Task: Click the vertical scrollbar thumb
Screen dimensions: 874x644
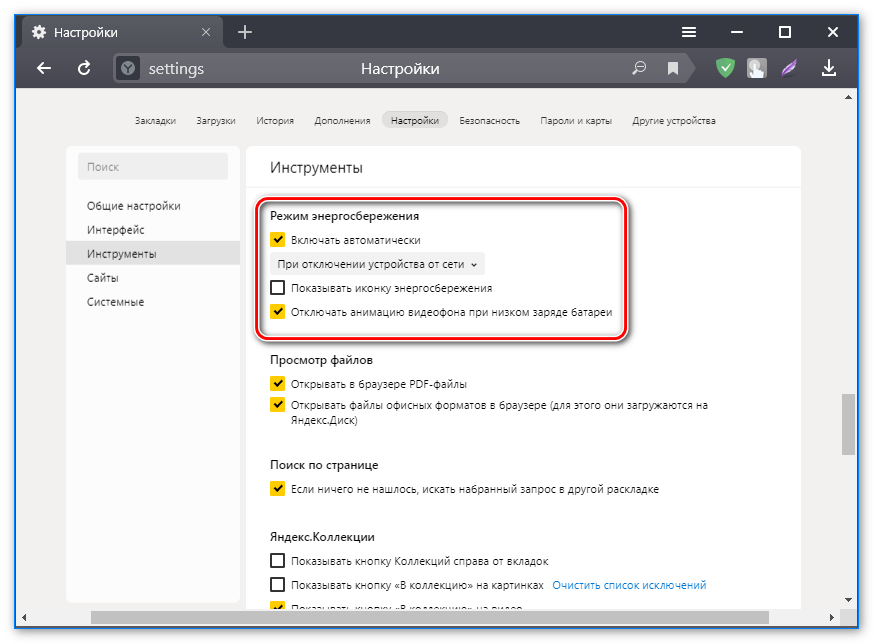Action: (x=848, y=425)
